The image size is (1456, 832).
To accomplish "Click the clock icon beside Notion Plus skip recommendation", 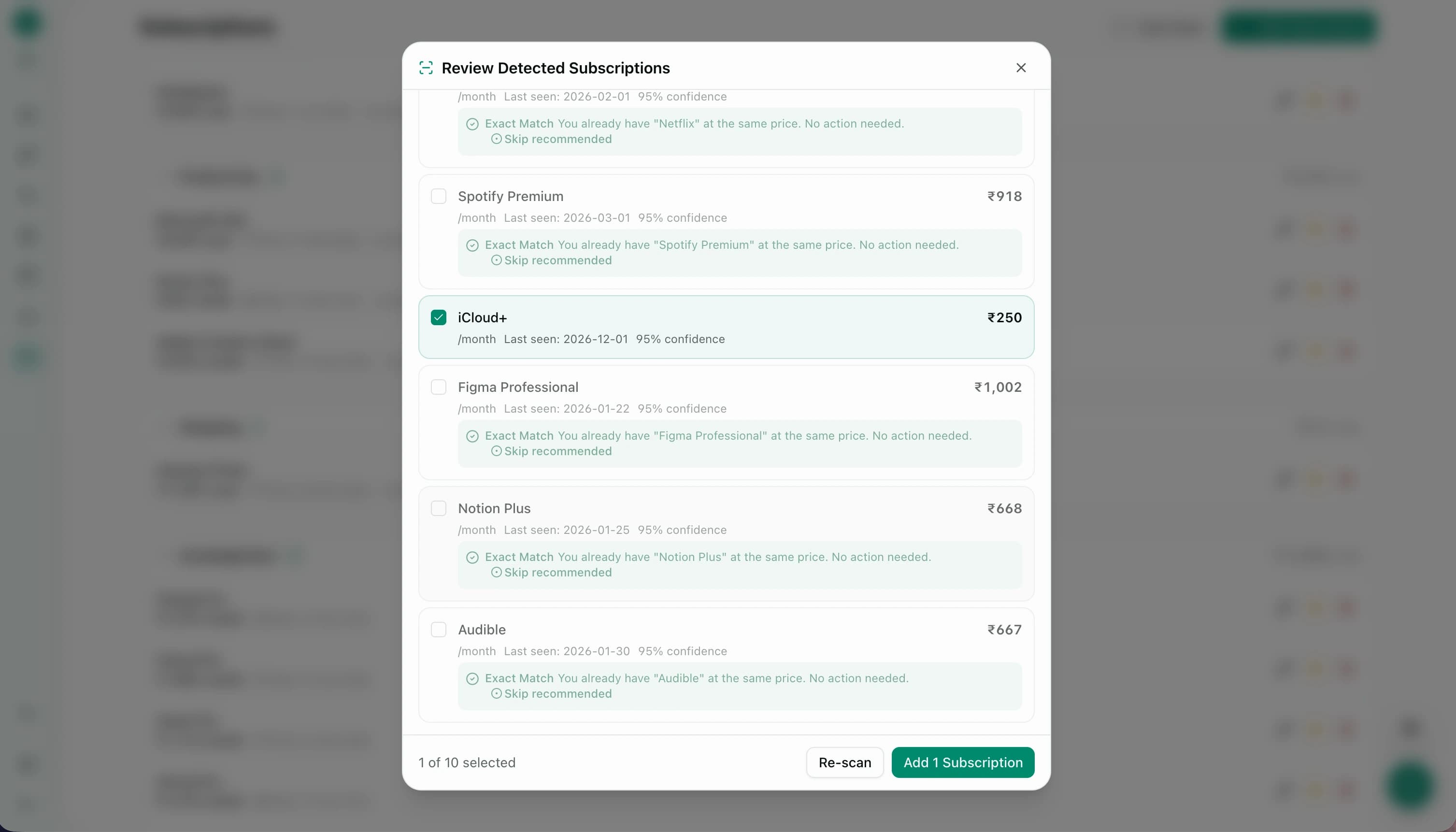I will pyautogui.click(x=496, y=572).
